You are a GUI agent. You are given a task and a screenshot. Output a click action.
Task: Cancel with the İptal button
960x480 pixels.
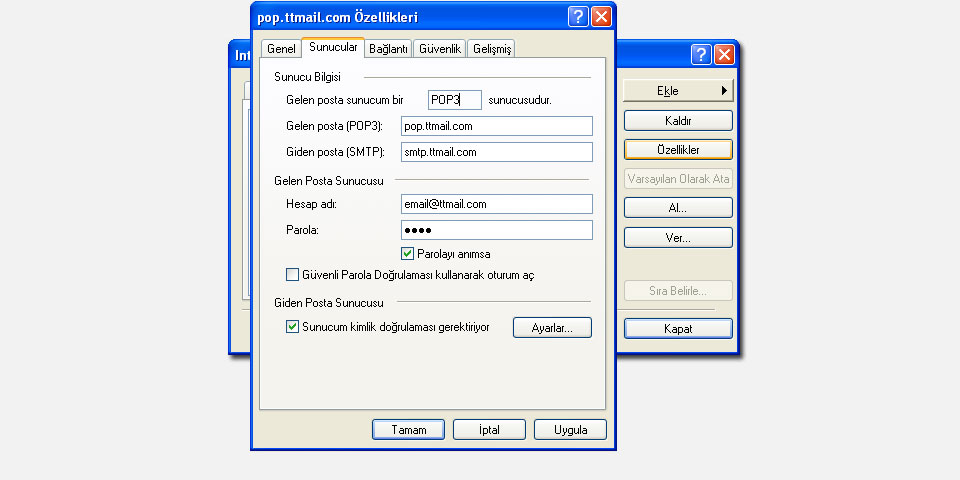489,430
